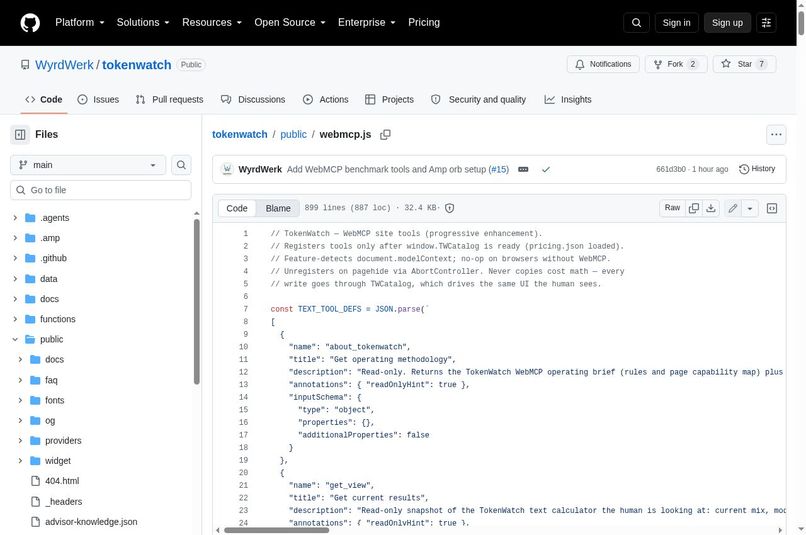Image resolution: width=806 pixels, height=535 pixels.
Task: Open the Enterprise menu
Action: (367, 23)
